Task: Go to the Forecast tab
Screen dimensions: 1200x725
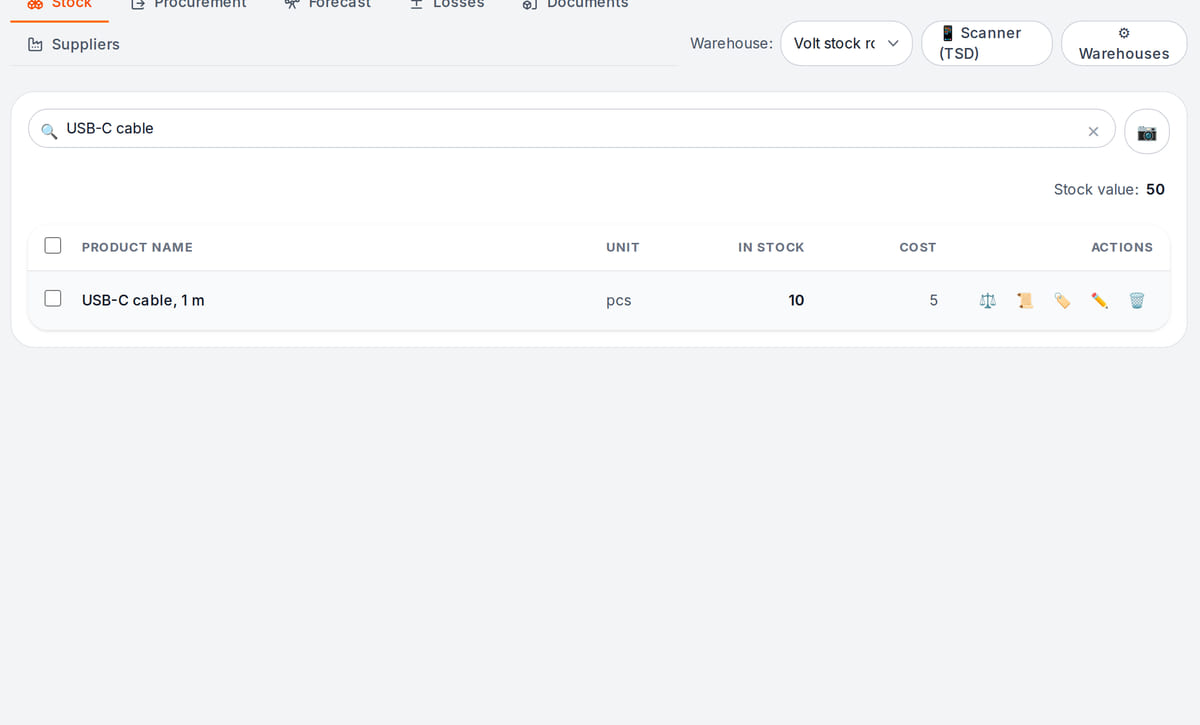Action: pyautogui.click(x=327, y=4)
